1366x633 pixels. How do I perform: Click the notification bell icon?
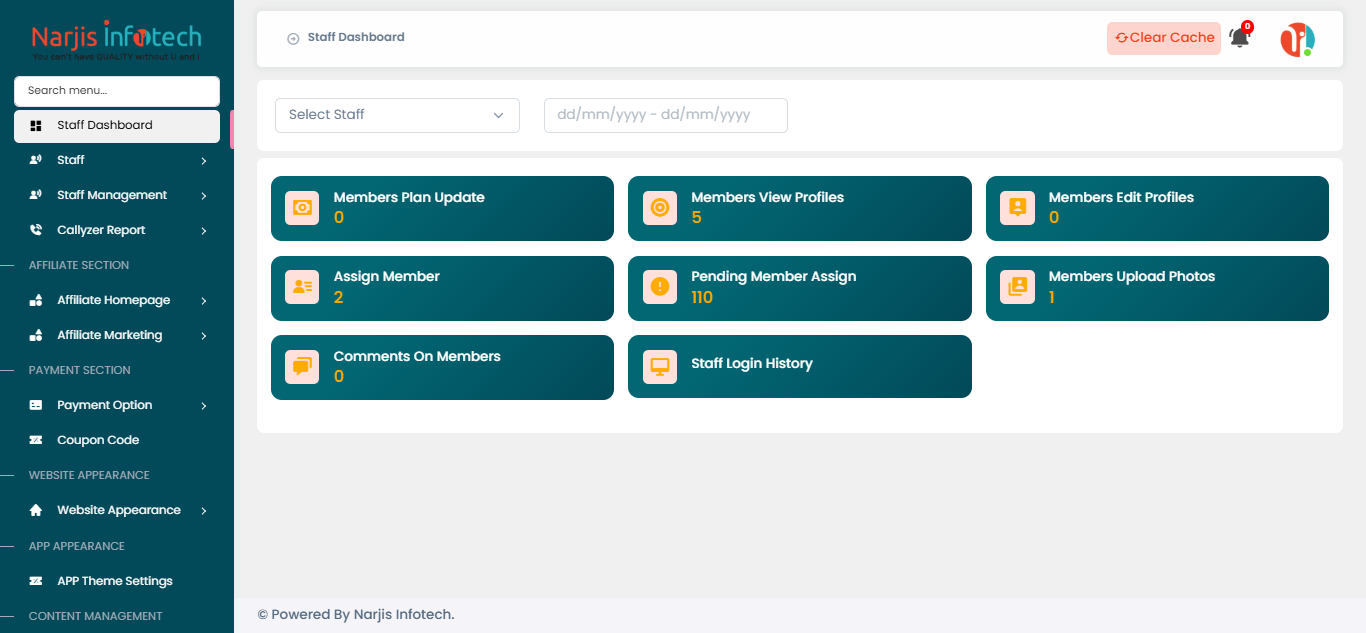click(1239, 39)
